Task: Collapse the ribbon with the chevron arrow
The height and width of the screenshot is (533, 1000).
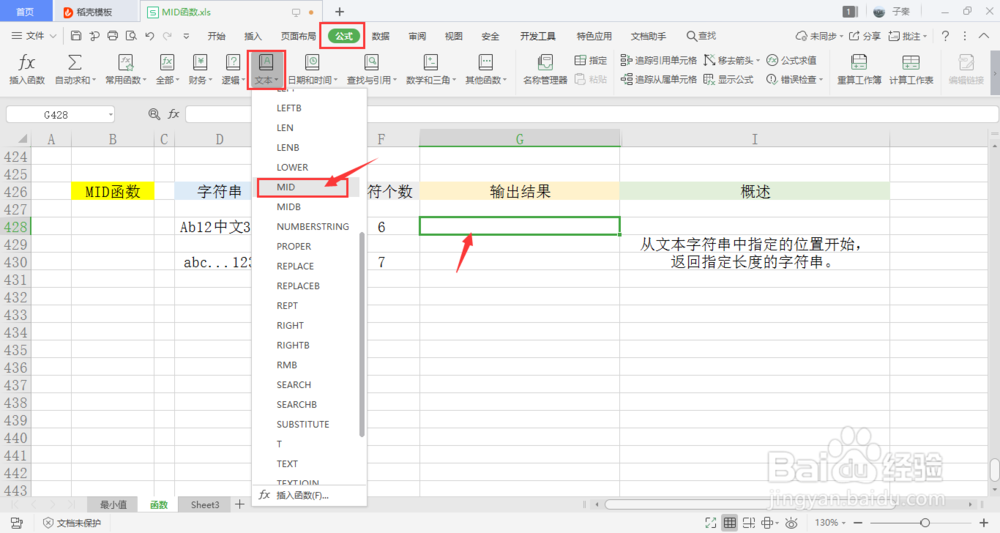Action: pyautogui.click(x=984, y=36)
